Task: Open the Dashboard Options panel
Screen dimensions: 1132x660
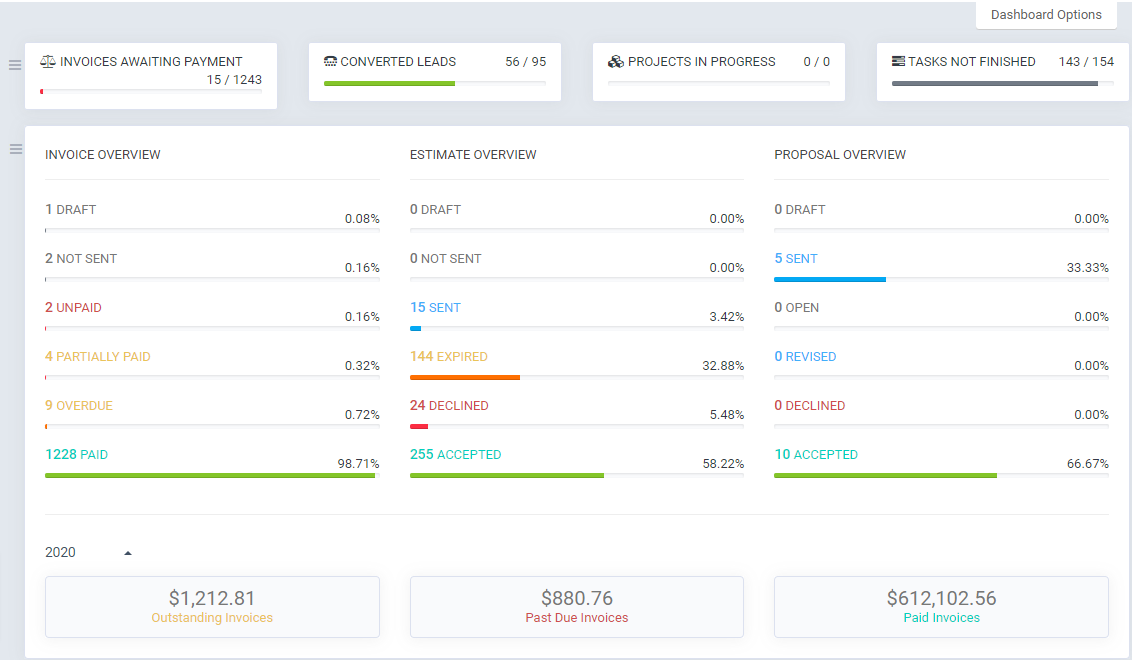Action: [1046, 15]
